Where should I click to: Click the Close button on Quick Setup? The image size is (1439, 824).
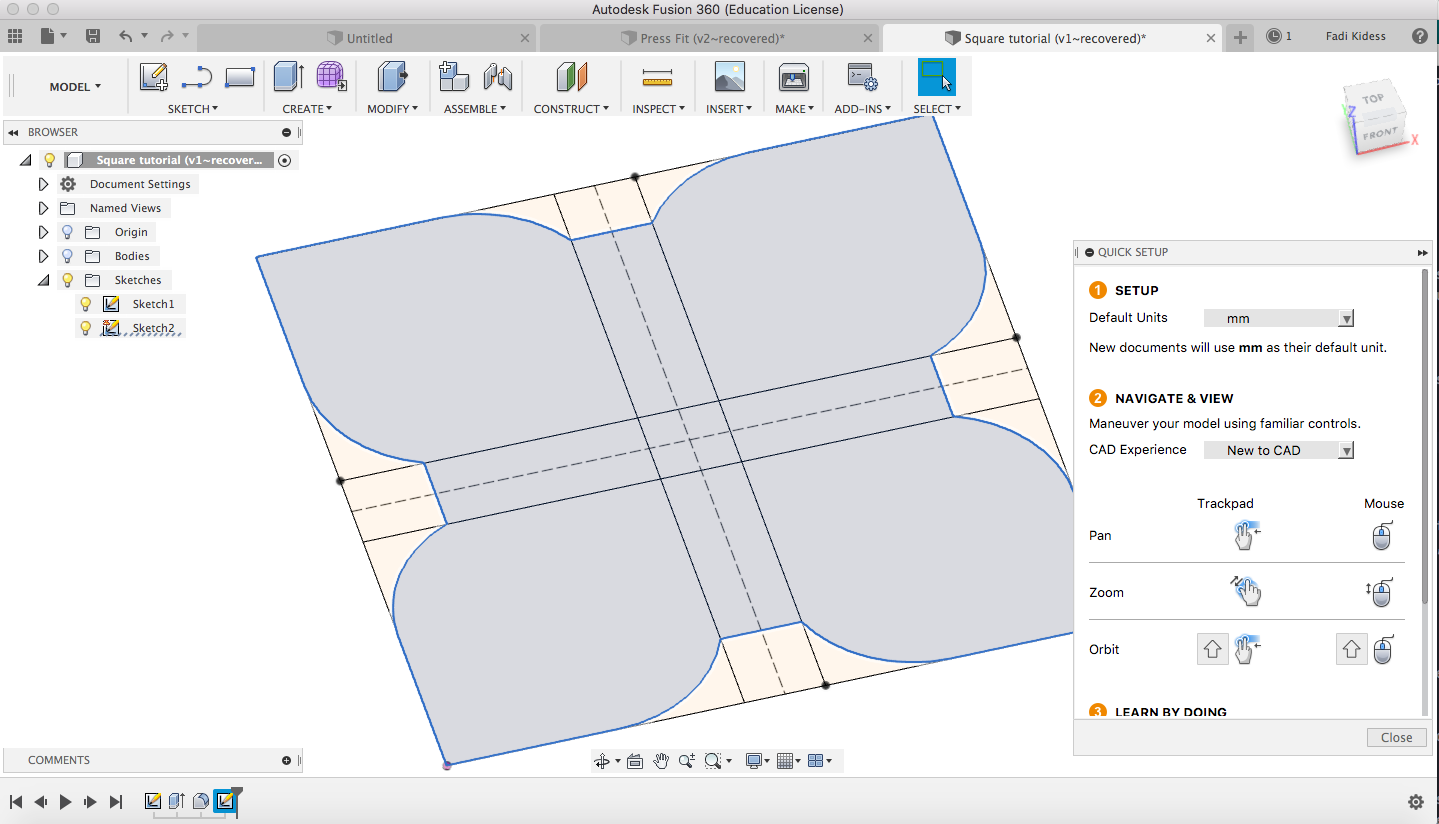click(x=1396, y=737)
